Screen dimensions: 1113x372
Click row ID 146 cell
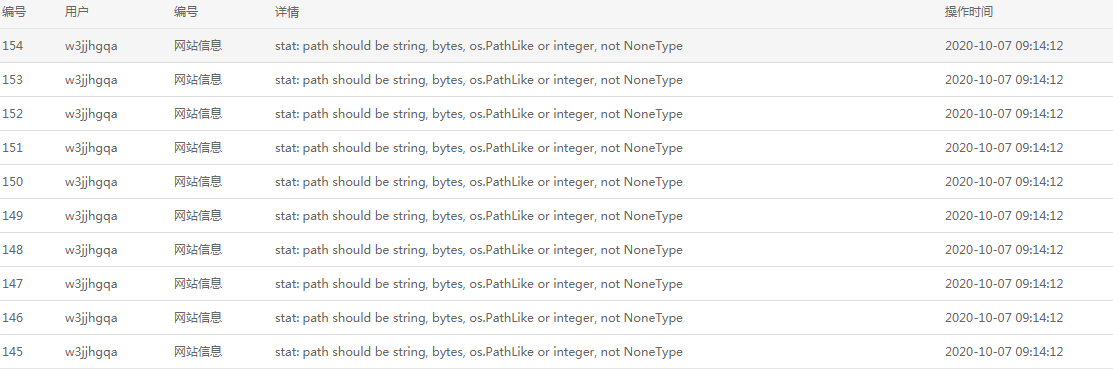pyautogui.click(x=12, y=318)
